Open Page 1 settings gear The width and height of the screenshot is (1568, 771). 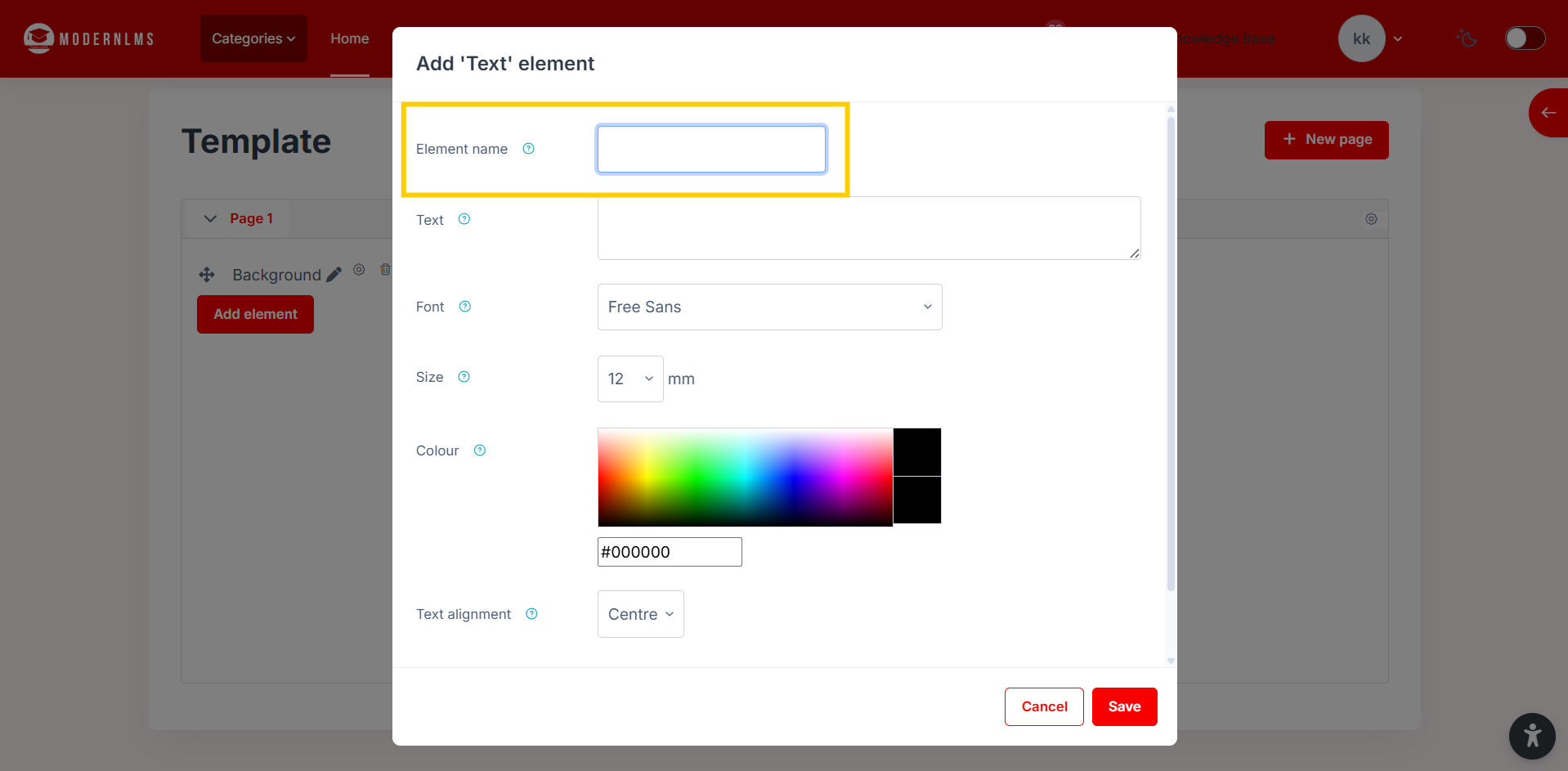pos(1371,219)
